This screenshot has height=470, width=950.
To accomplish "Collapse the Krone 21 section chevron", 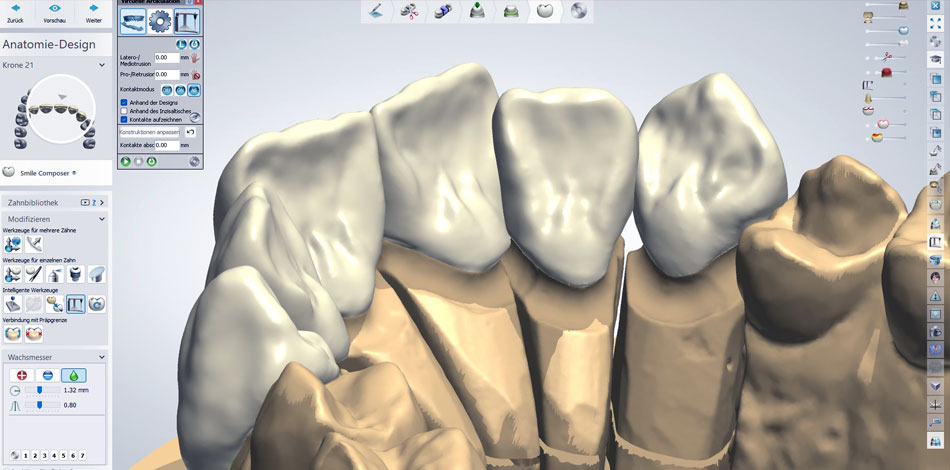I will (x=102, y=65).
